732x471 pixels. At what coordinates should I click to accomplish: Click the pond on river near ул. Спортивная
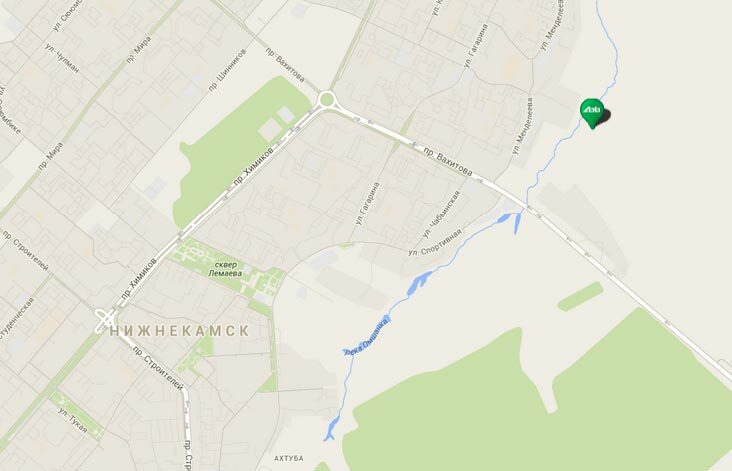click(419, 283)
